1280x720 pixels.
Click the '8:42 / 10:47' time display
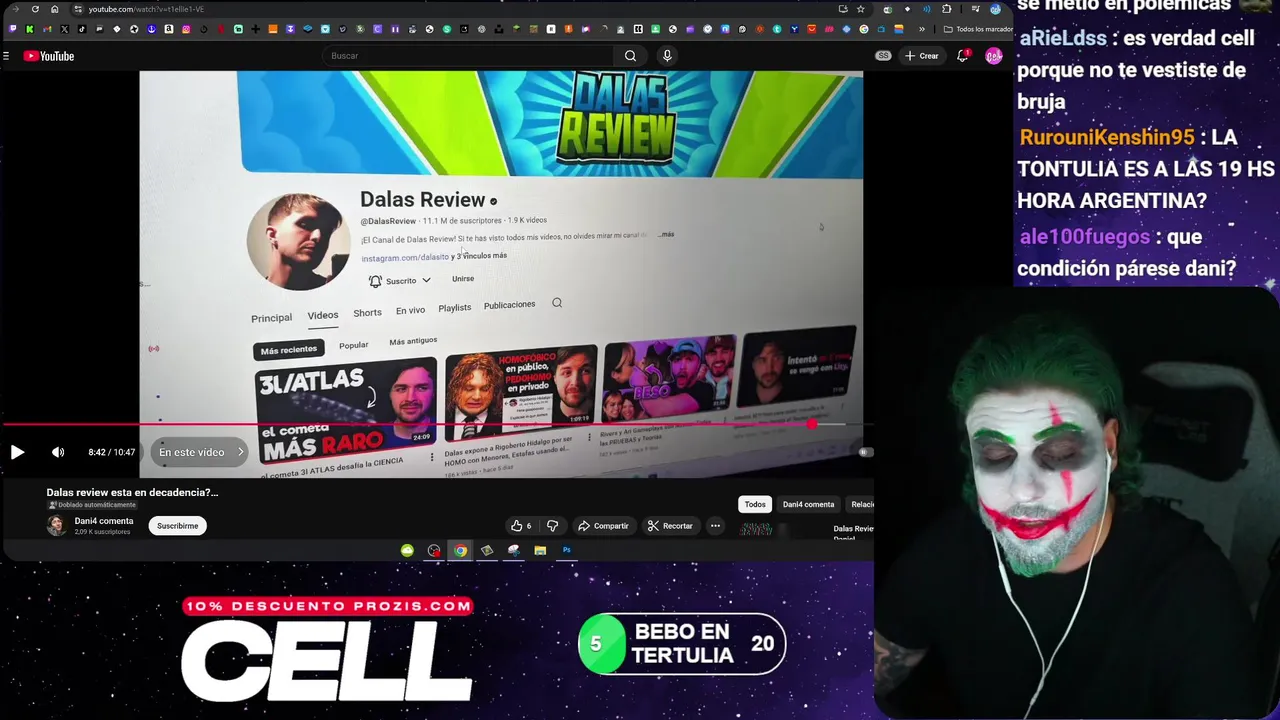click(x=111, y=452)
